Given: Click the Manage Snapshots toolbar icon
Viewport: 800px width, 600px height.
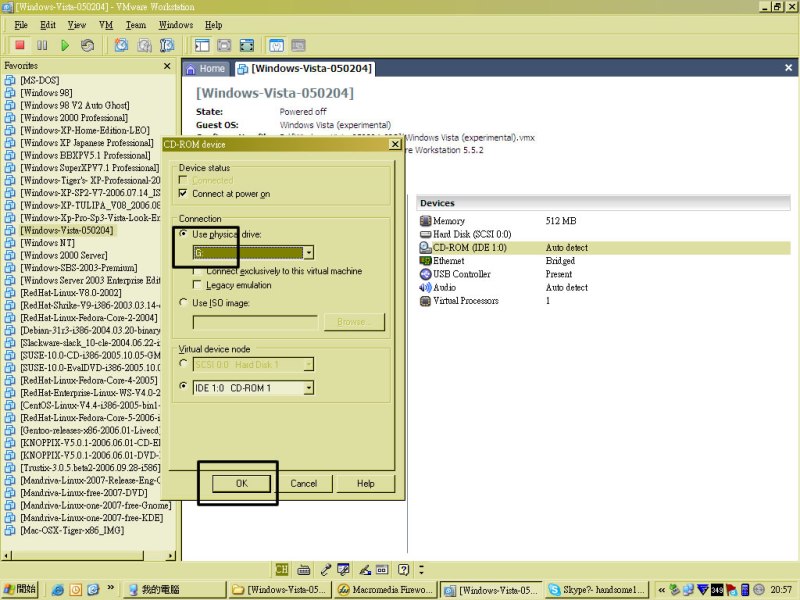Looking at the screenshot, I should [167, 45].
